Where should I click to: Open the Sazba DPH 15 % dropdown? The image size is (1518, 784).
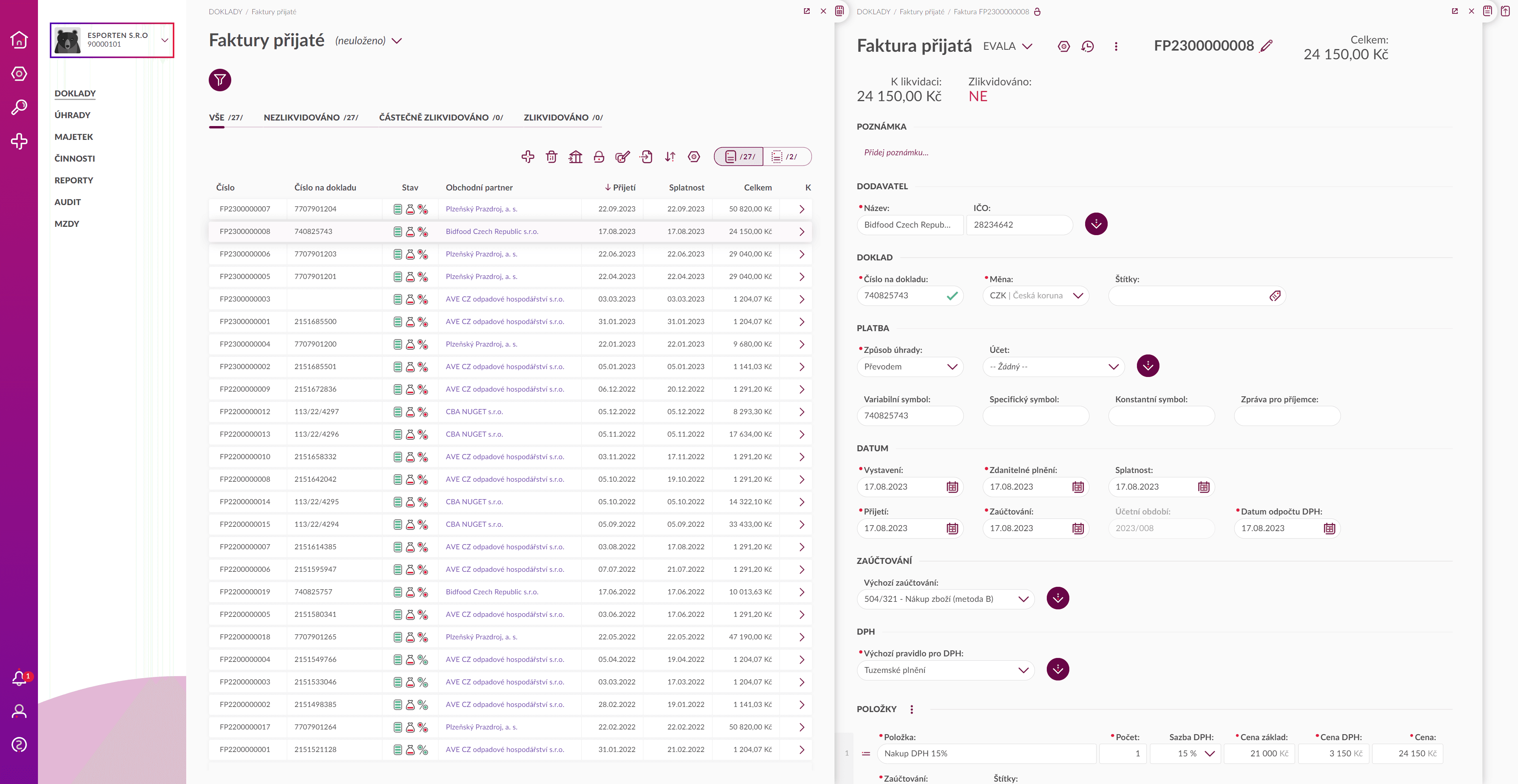[1185, 754]
